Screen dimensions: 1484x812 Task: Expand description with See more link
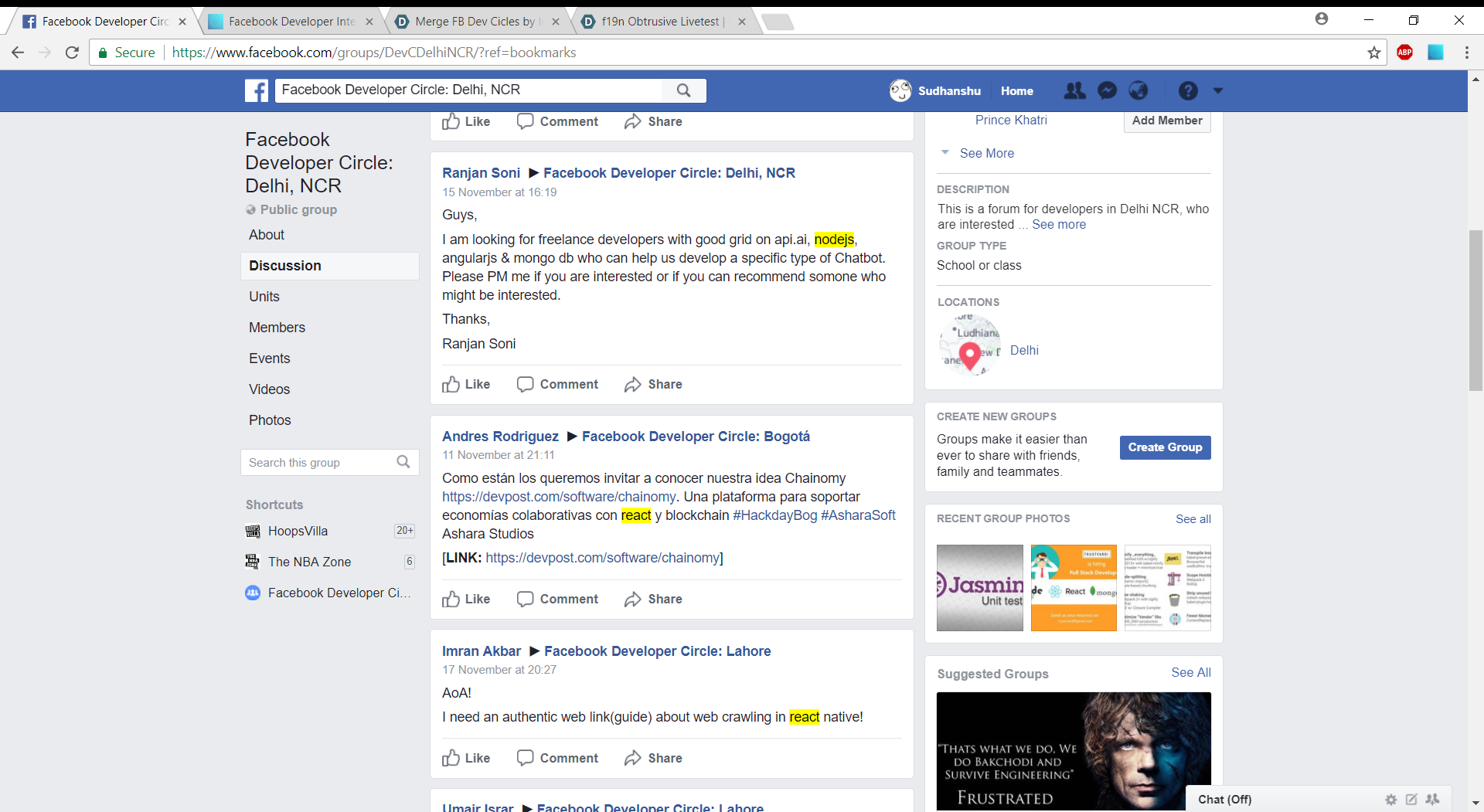tap(1059, 224)
